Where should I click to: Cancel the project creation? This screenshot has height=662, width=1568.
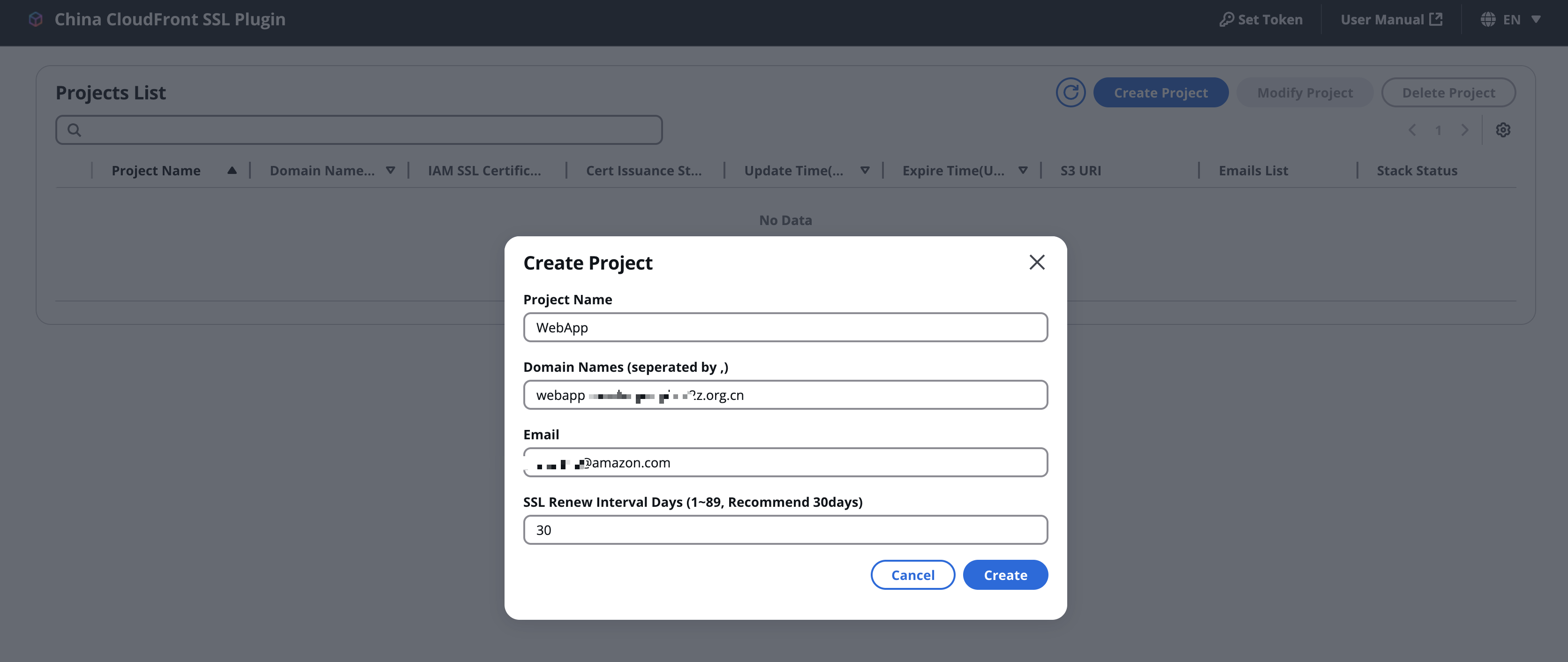(x=912, y=575)
